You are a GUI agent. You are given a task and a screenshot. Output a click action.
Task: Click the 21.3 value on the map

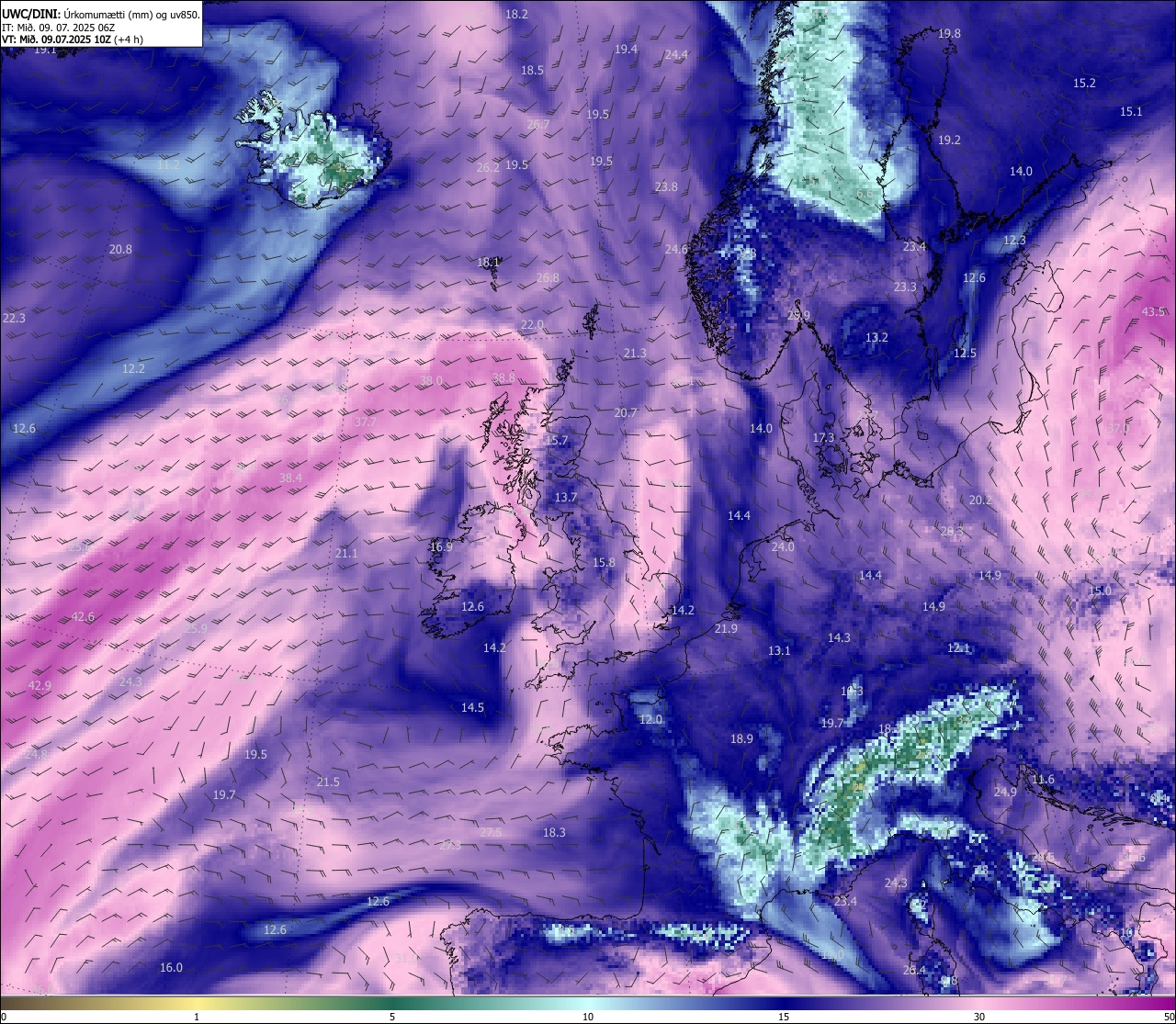635,353
